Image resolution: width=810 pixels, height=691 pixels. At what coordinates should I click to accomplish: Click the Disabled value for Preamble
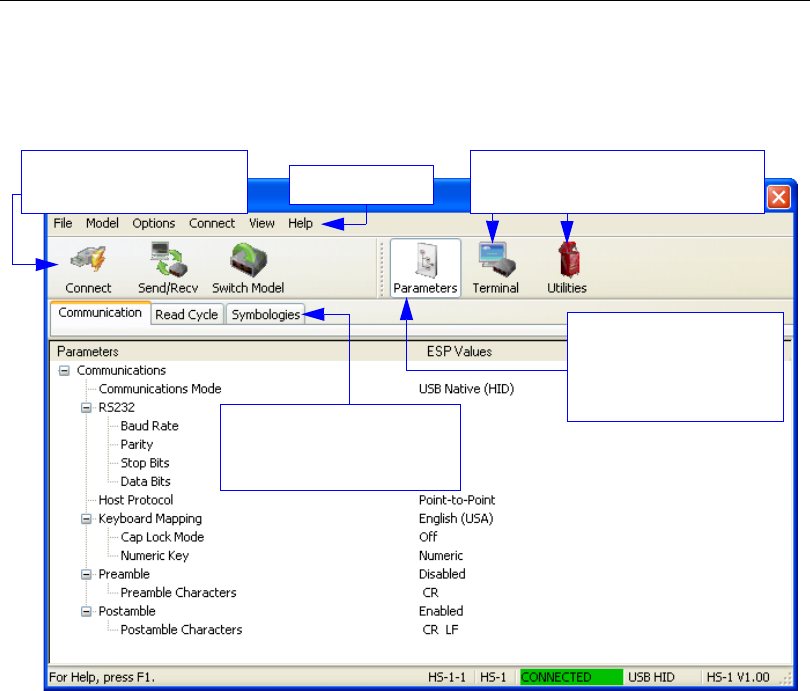pos(442,574)
